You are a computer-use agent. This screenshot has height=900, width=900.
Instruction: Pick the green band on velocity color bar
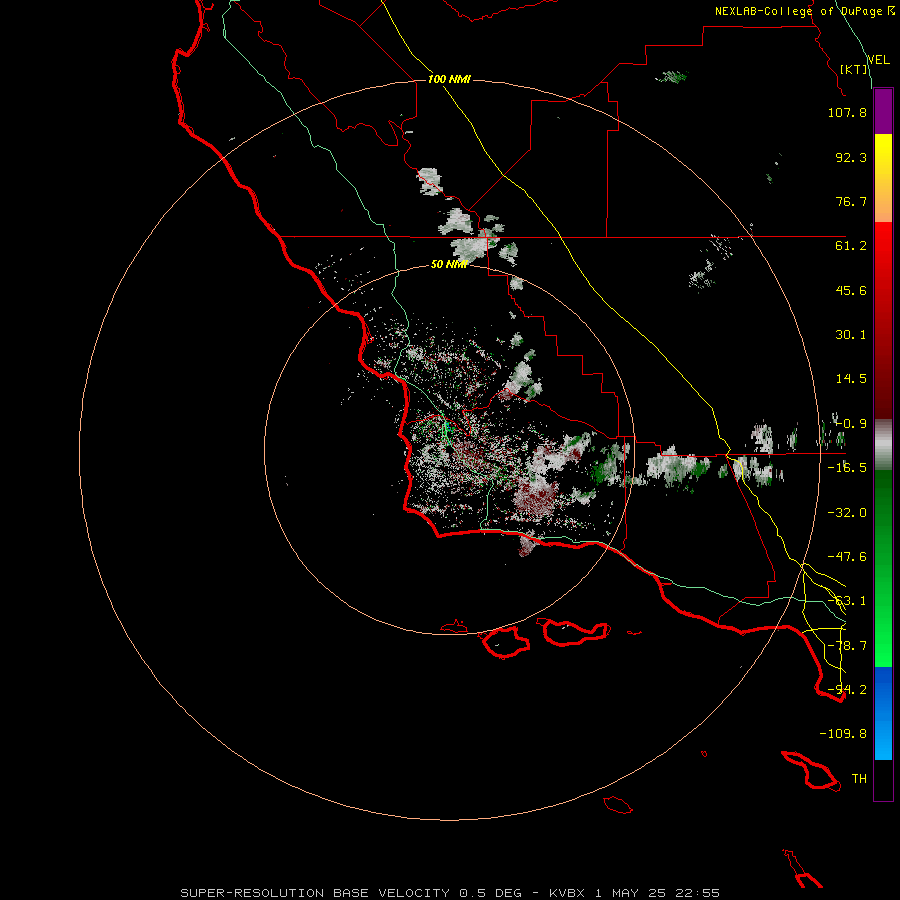[x=883, y=568]
